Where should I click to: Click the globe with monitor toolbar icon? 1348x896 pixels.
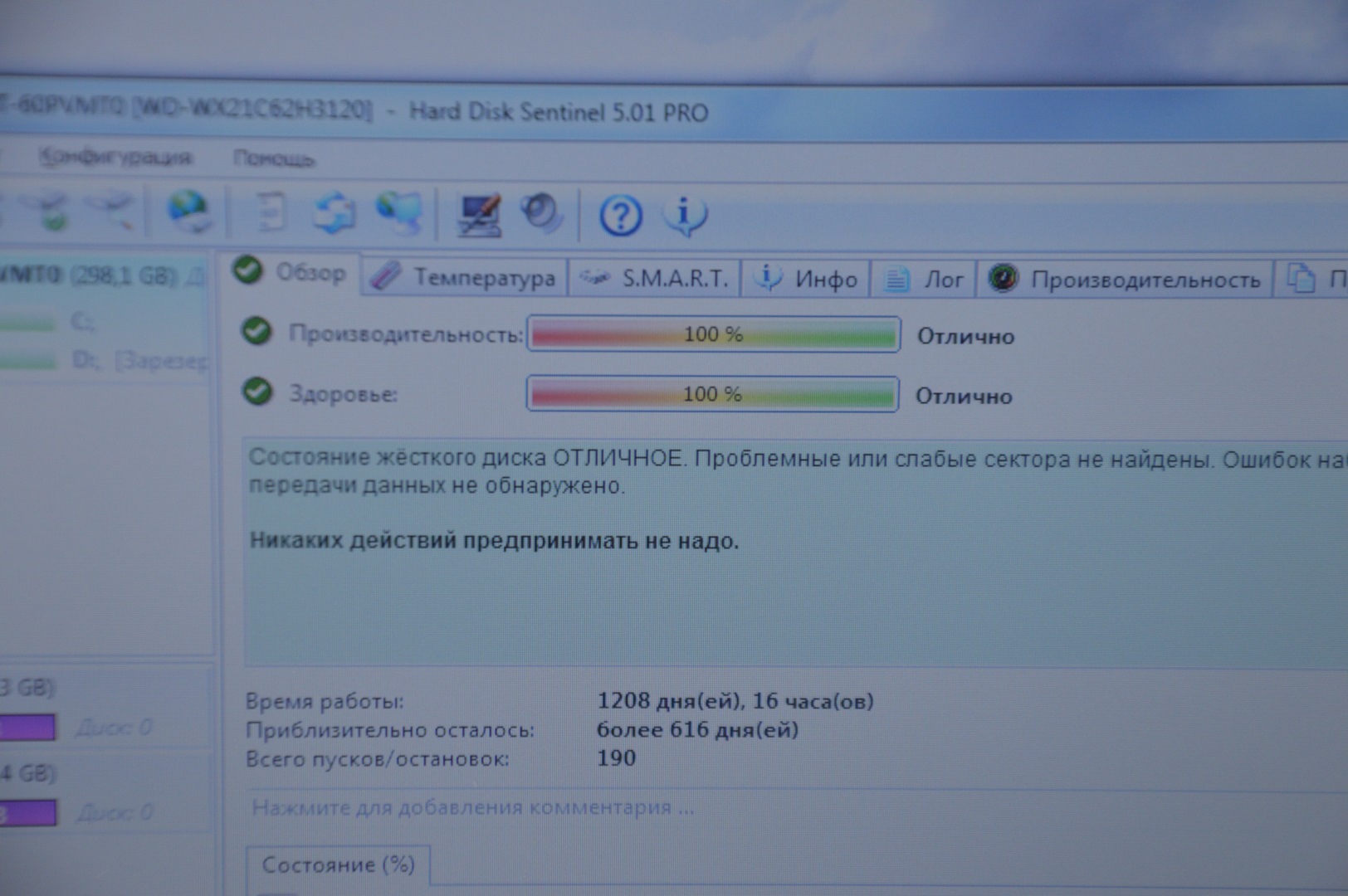point(399,213)
